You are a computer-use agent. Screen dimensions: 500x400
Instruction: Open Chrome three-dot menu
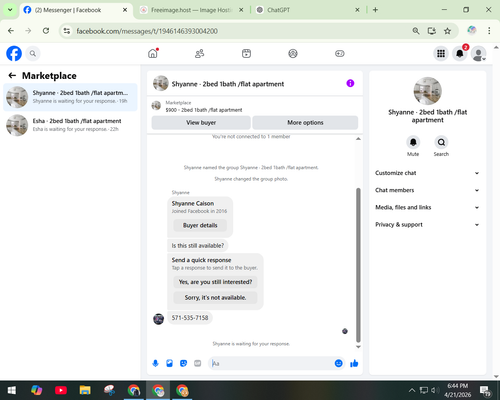pyautogui.click(x=489, y=31)
